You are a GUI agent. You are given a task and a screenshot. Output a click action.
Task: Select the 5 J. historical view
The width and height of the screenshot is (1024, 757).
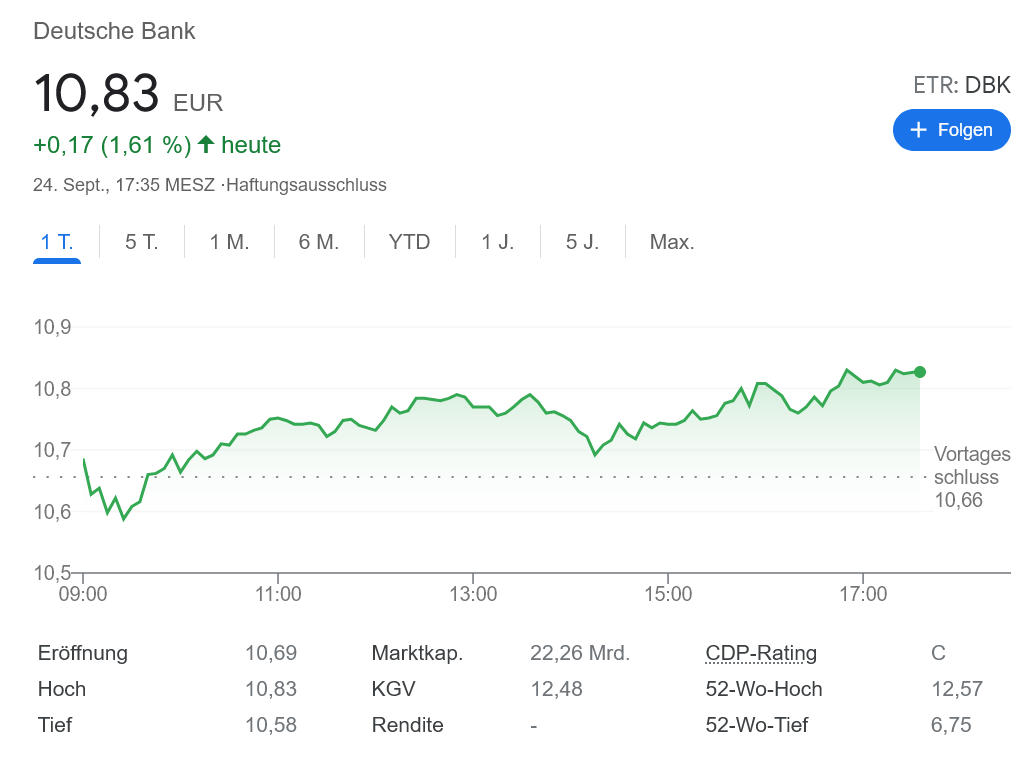[582, 241]
